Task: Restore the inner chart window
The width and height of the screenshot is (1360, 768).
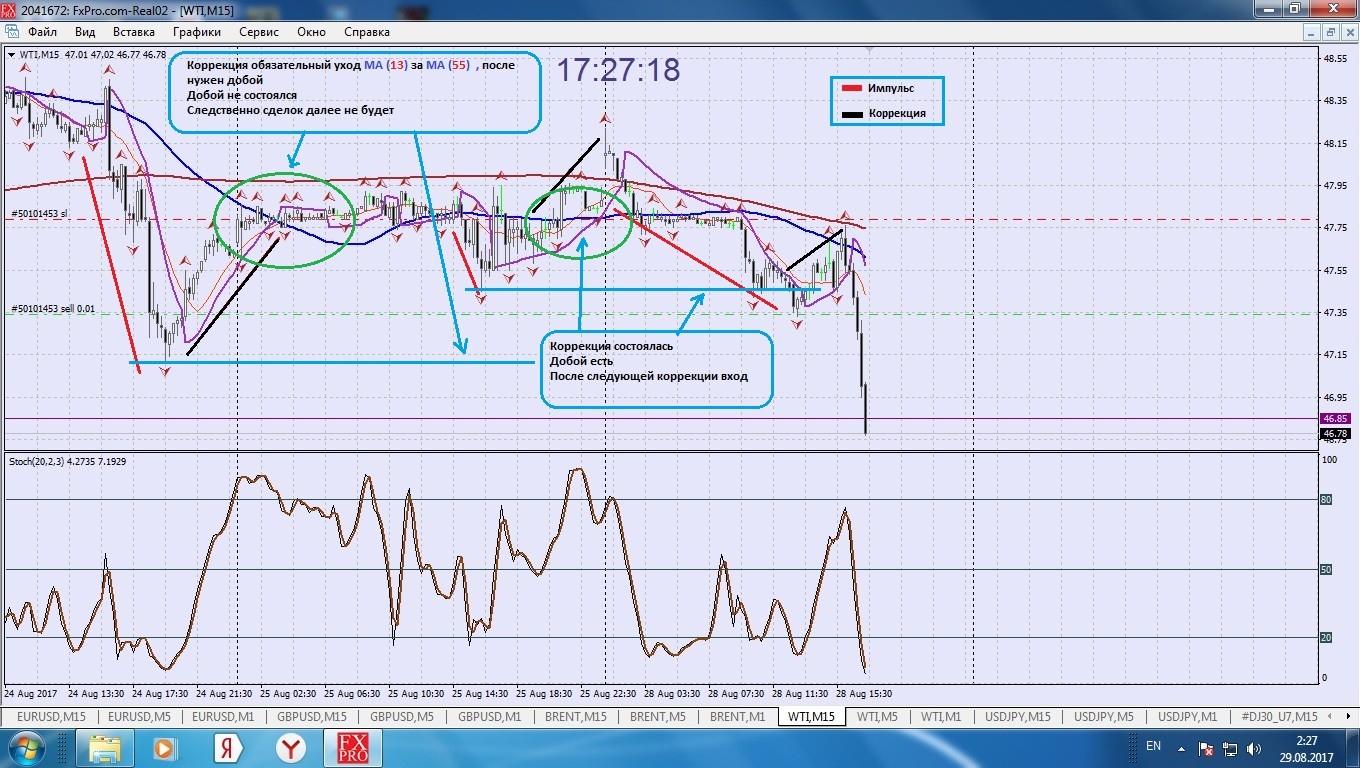Action: pyautogui.click(x=1329, y=32)
